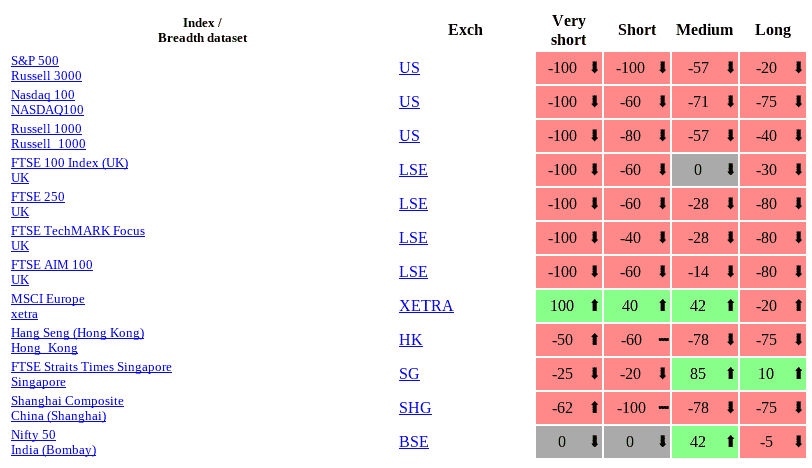Open the XETRA exchange link
The image size is (812, 468).
426,306
